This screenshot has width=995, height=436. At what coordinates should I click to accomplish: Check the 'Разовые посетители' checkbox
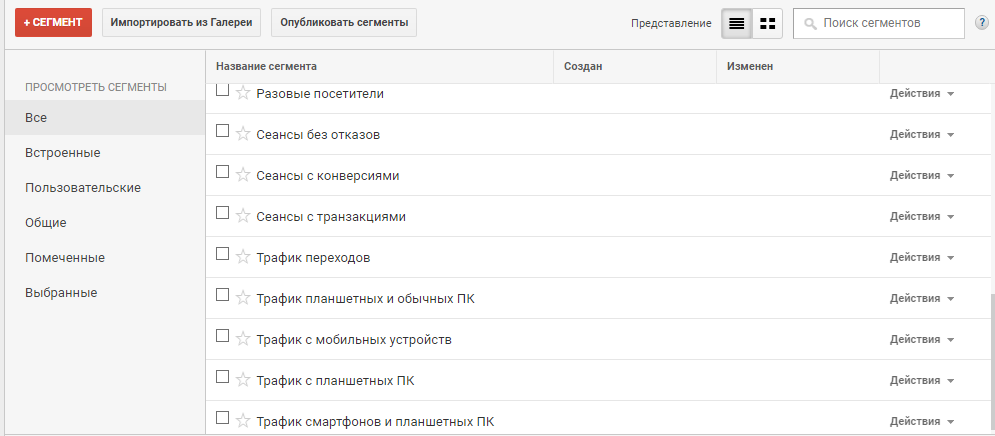(223, 91)
